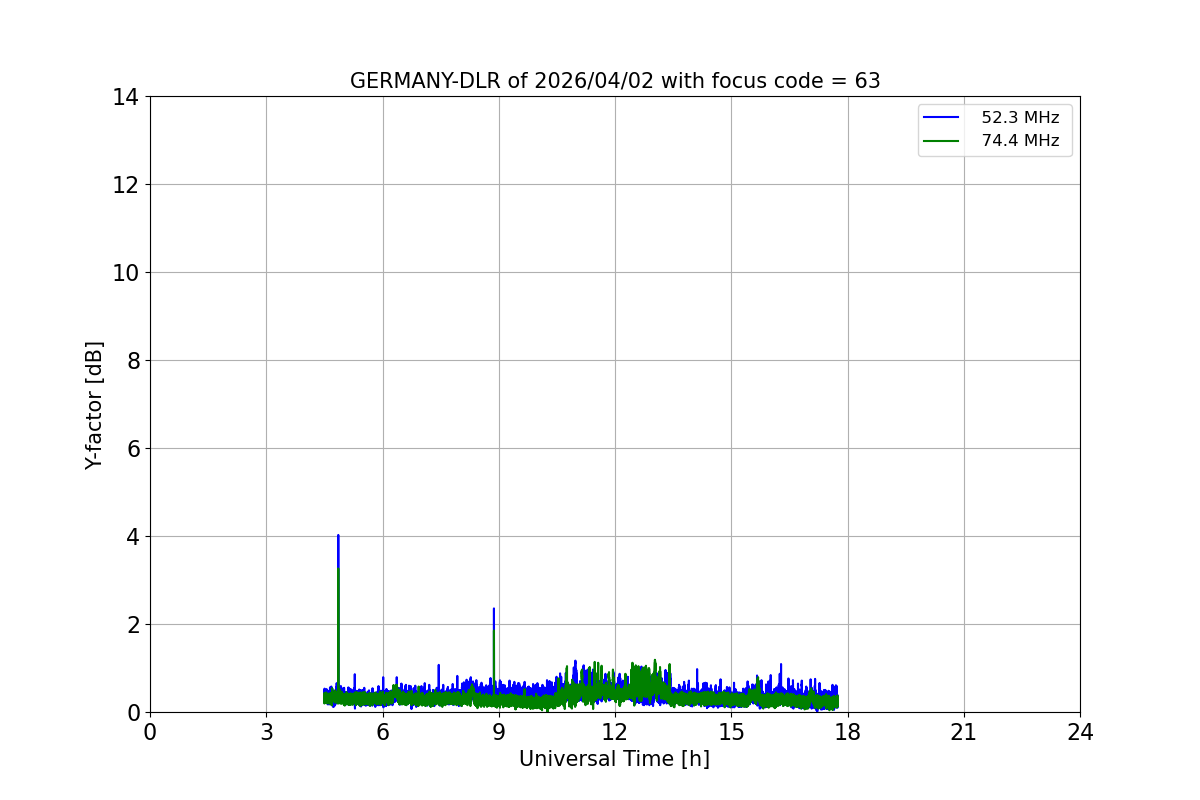1200x800 pixels.
Task: Click the x-axis tick label '3'
Action: tap(266, 732)
